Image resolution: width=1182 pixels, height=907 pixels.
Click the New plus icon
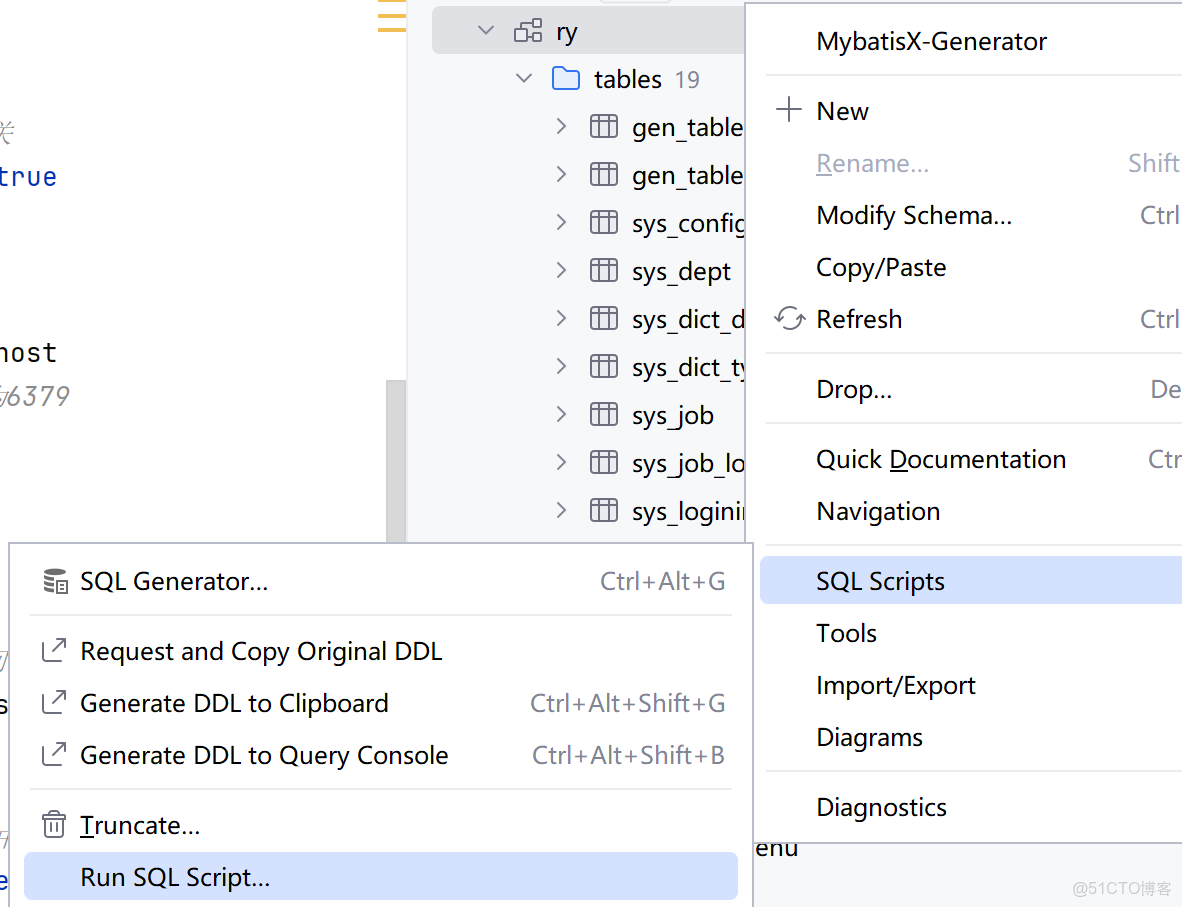[x=789, y=110]
